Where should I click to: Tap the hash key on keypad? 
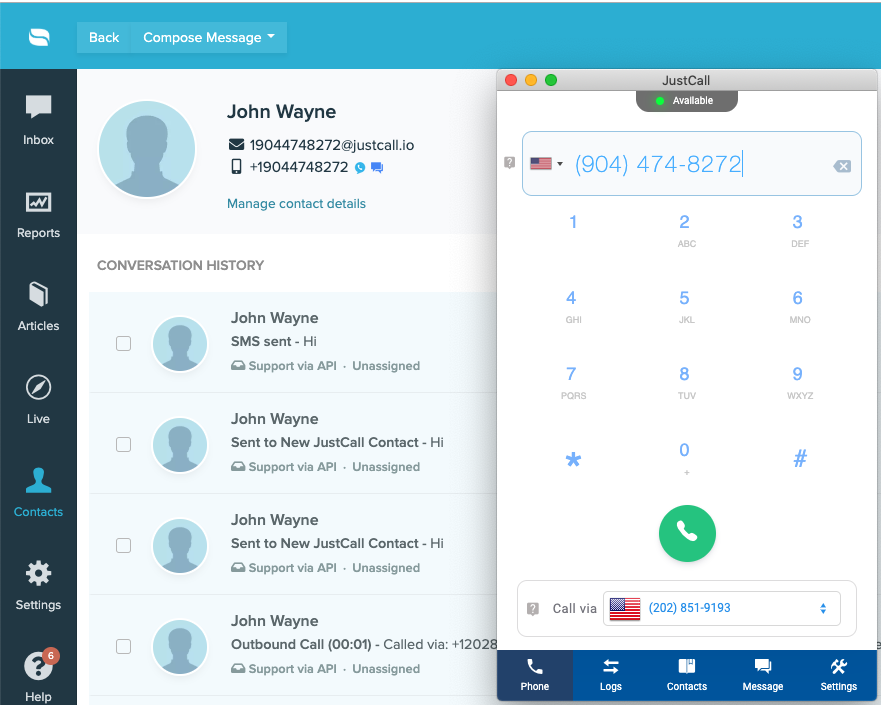pos(800,458)
